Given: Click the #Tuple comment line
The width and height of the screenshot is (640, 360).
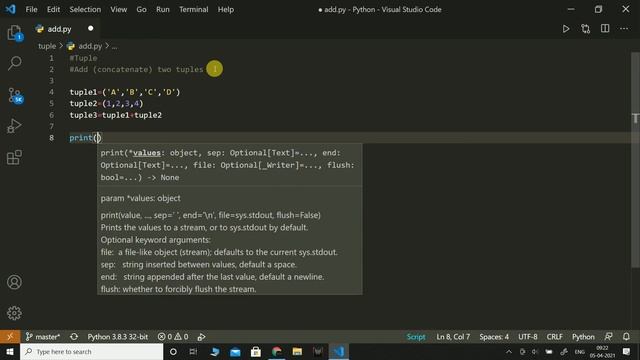Looking at the screenshot, I should [x=83, y=58].
